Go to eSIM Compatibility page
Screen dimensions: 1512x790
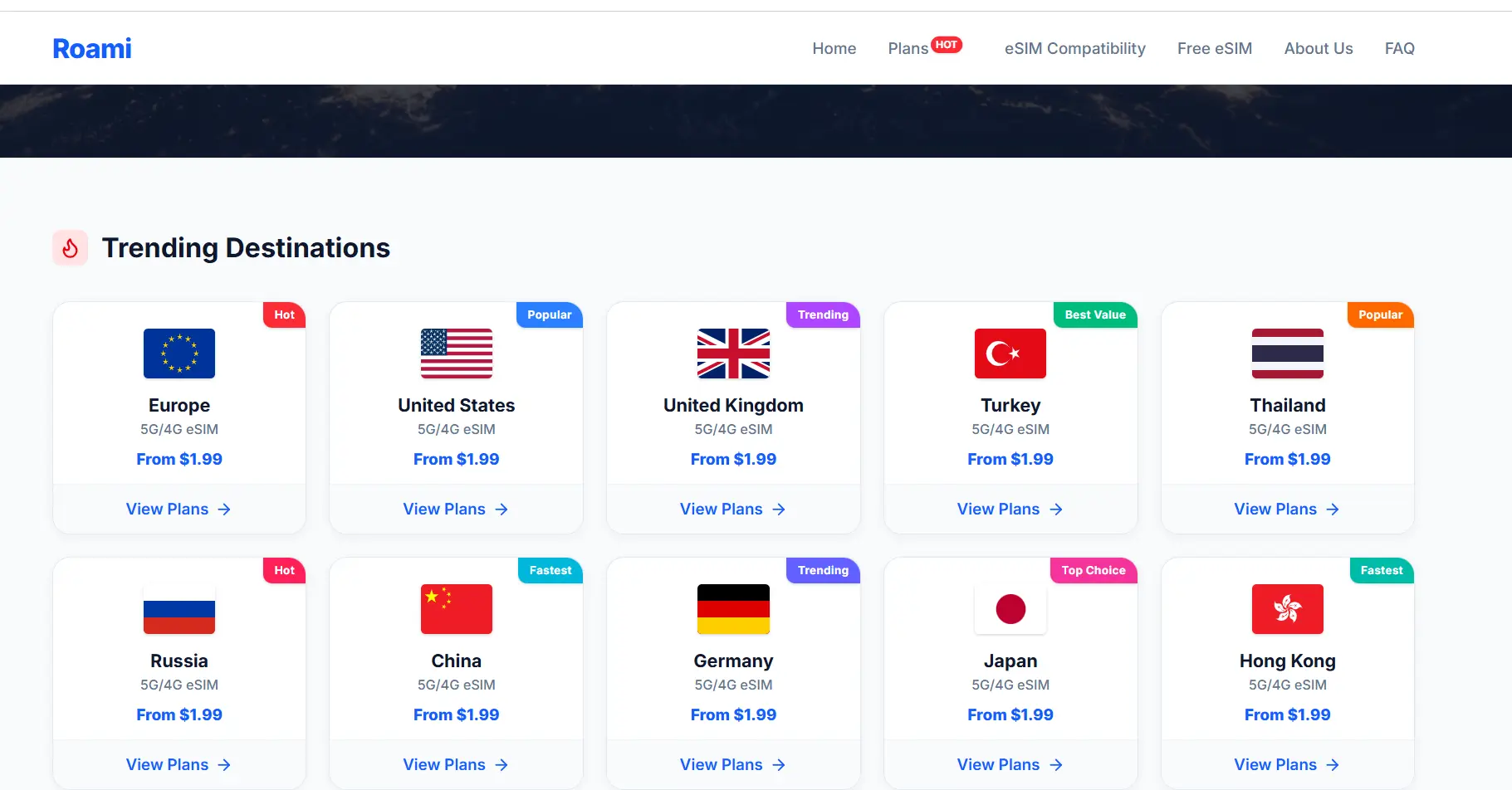point(1074,49)
